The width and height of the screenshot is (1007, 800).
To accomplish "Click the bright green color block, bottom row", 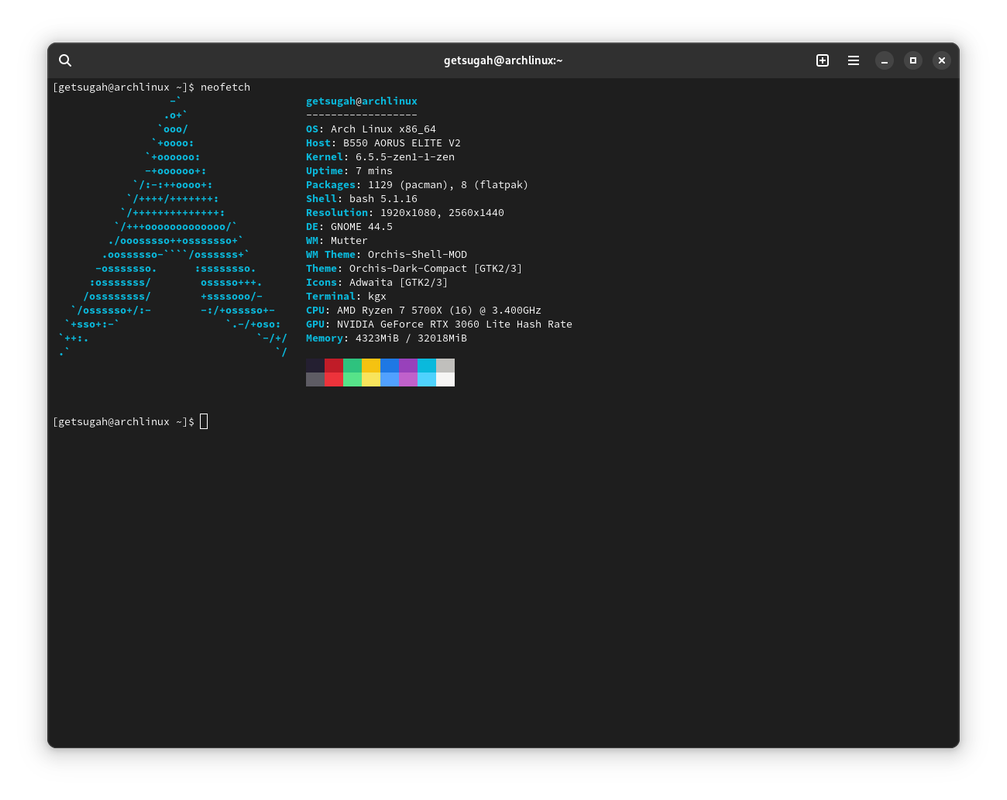I will pyautogui.click(x=353, y=379).
